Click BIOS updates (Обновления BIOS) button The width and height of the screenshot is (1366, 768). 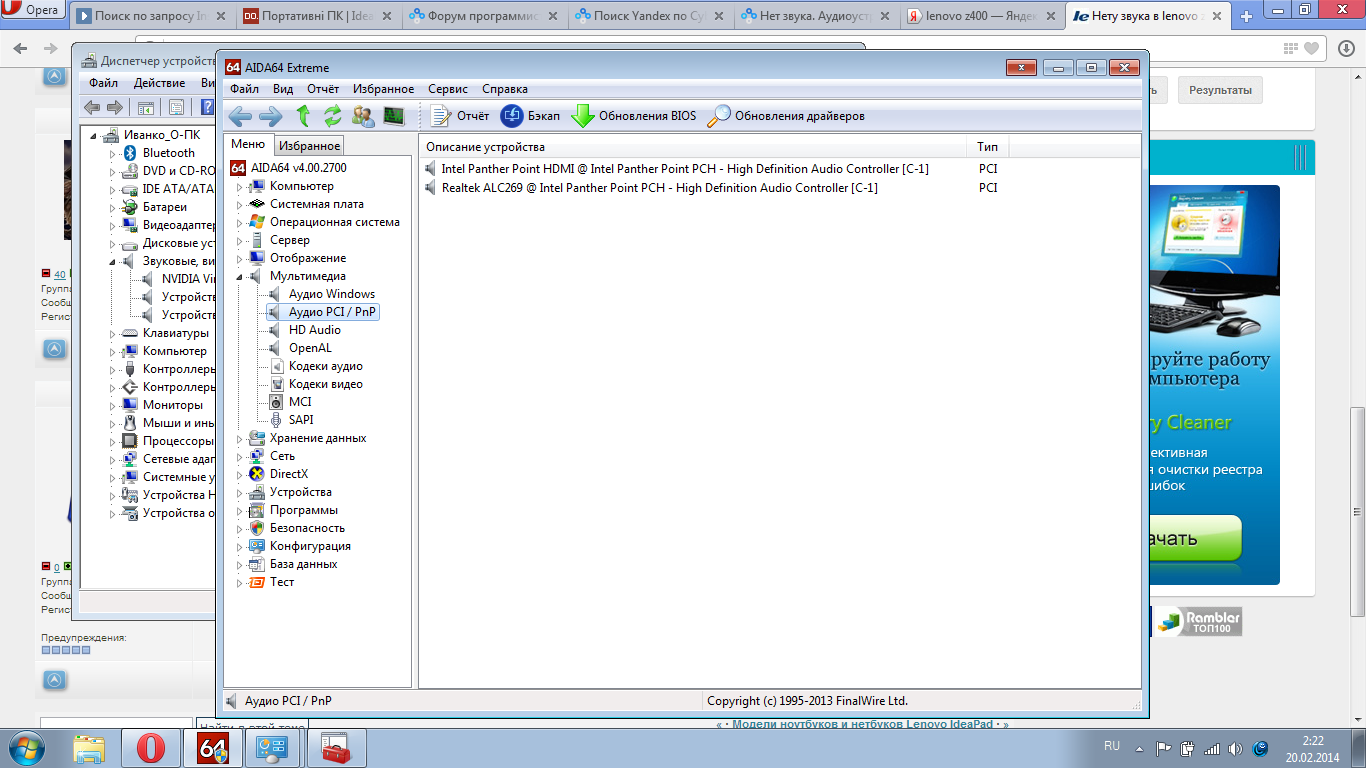[x=633, y=116]
